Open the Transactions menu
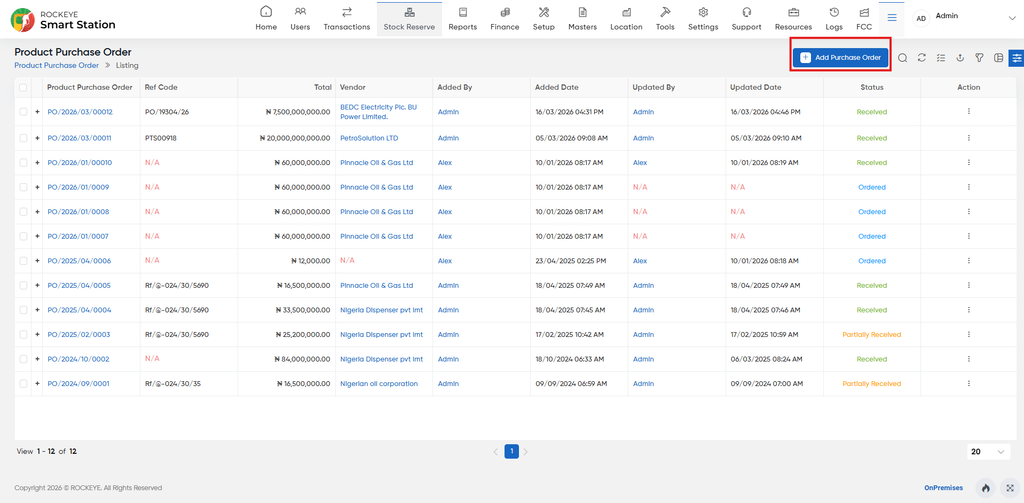1024x503 pixels. click(347, 18)
